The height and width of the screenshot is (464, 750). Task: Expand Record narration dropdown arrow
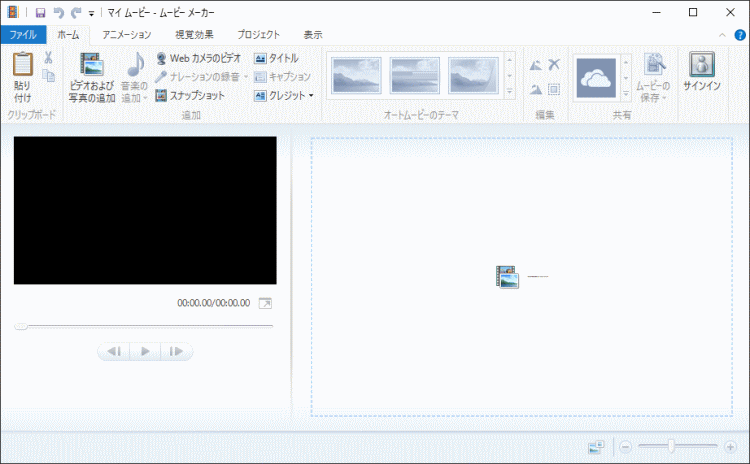246,77
